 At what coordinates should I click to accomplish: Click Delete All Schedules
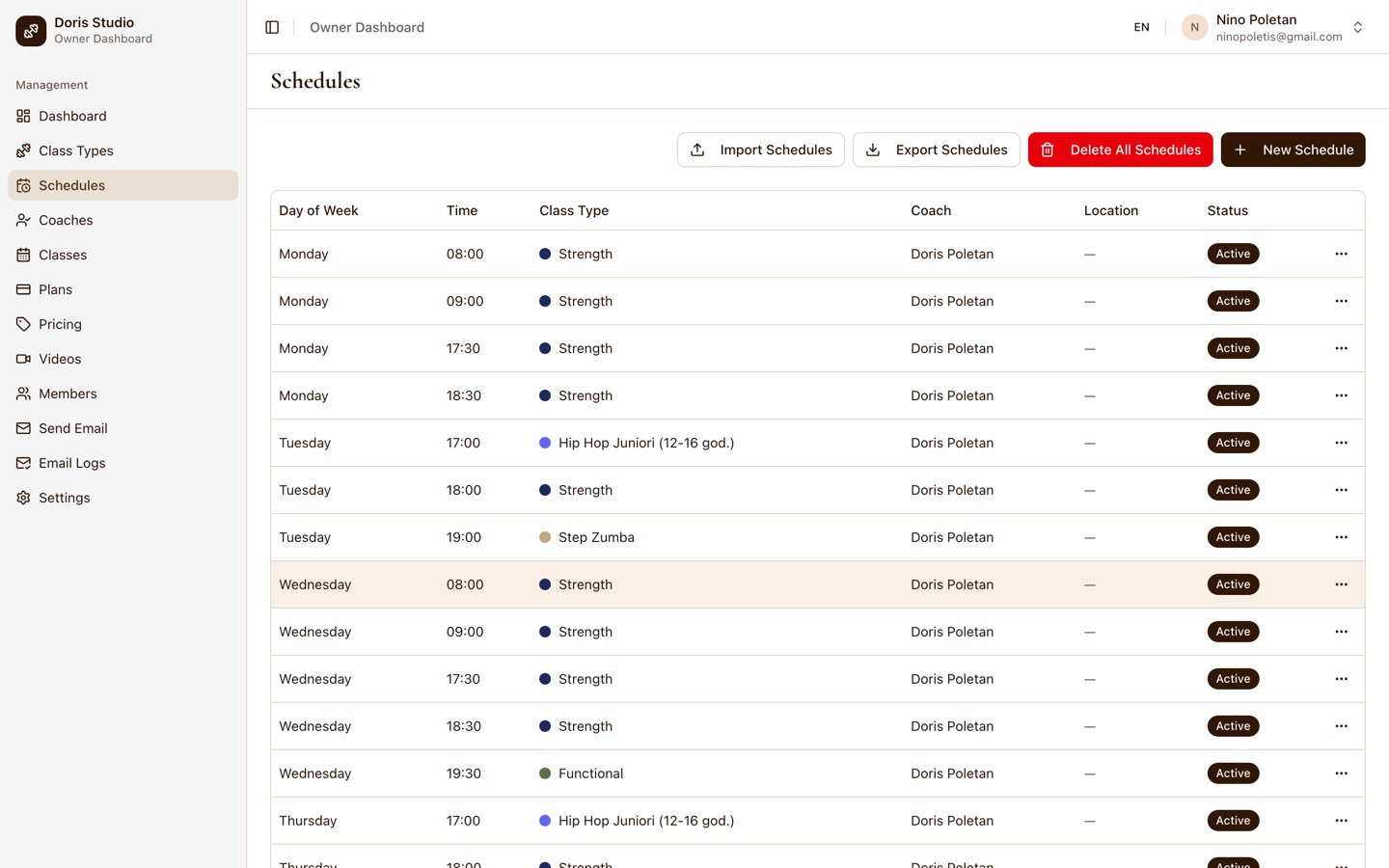[1120, 149]
